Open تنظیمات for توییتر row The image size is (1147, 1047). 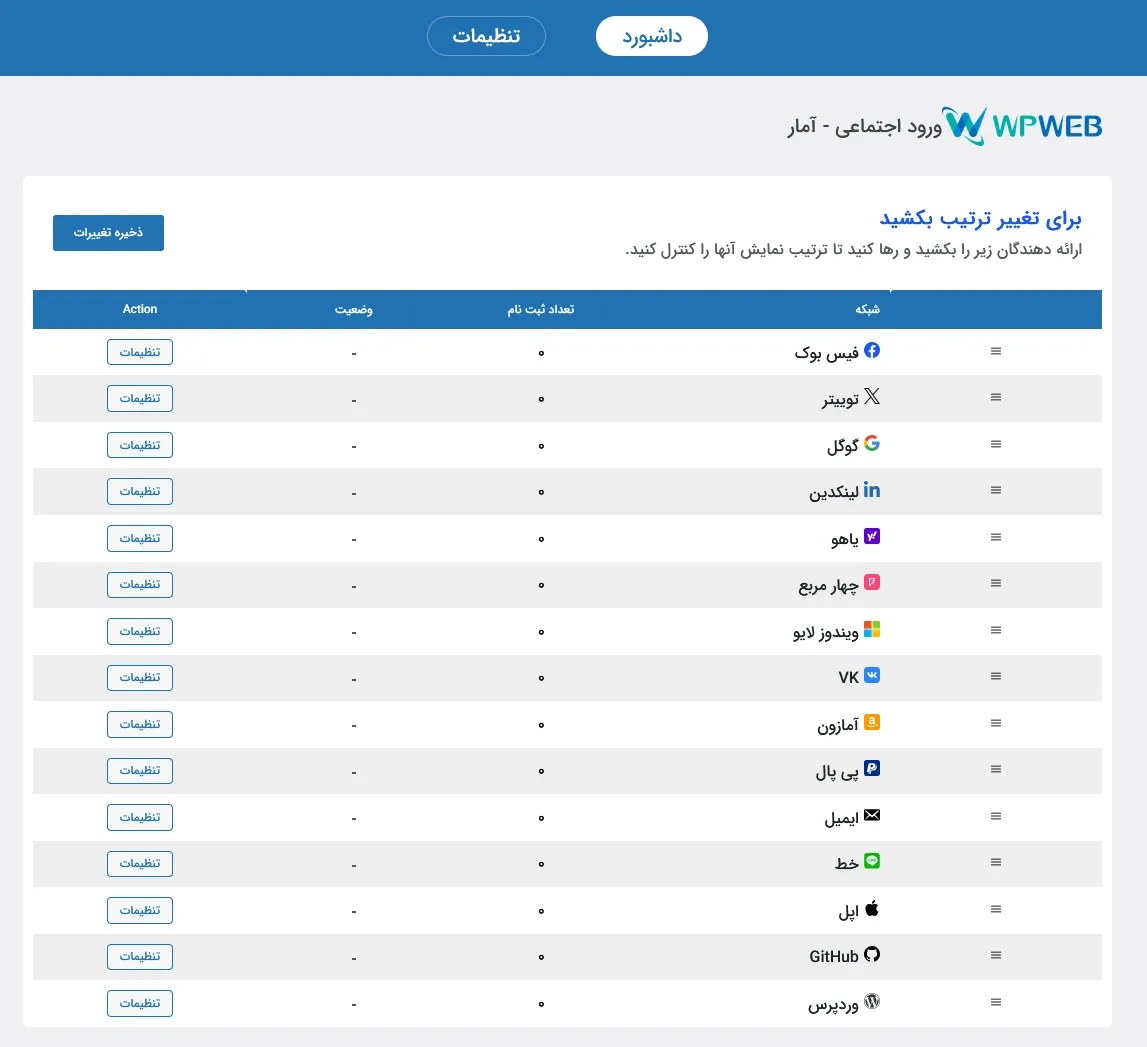(x=140, y=398)
